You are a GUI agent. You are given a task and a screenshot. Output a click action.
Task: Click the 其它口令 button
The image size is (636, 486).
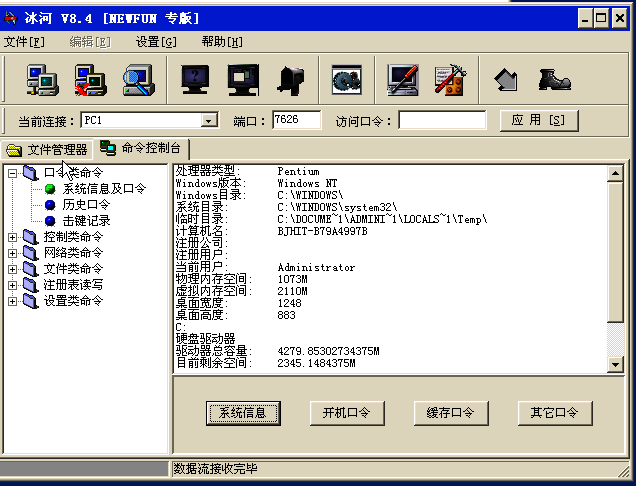pos(554,413)
